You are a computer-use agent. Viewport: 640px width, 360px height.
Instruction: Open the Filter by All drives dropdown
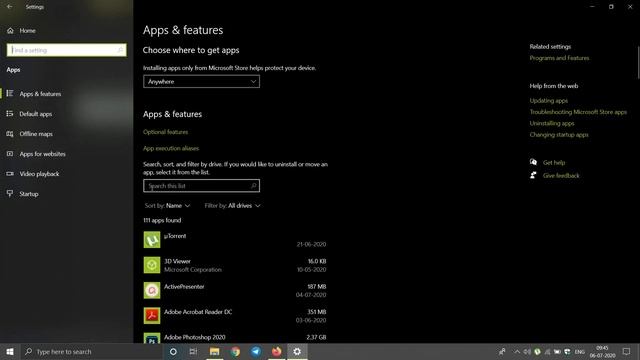[232, 206]
